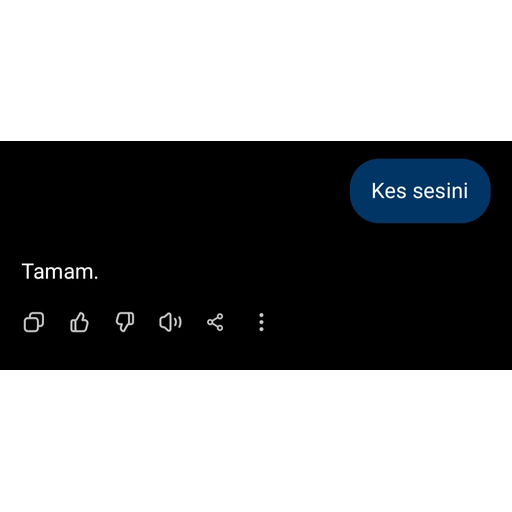This screenshot has width=512, height=512.
Task: Click the thumbs up icon
Action: 79,322
